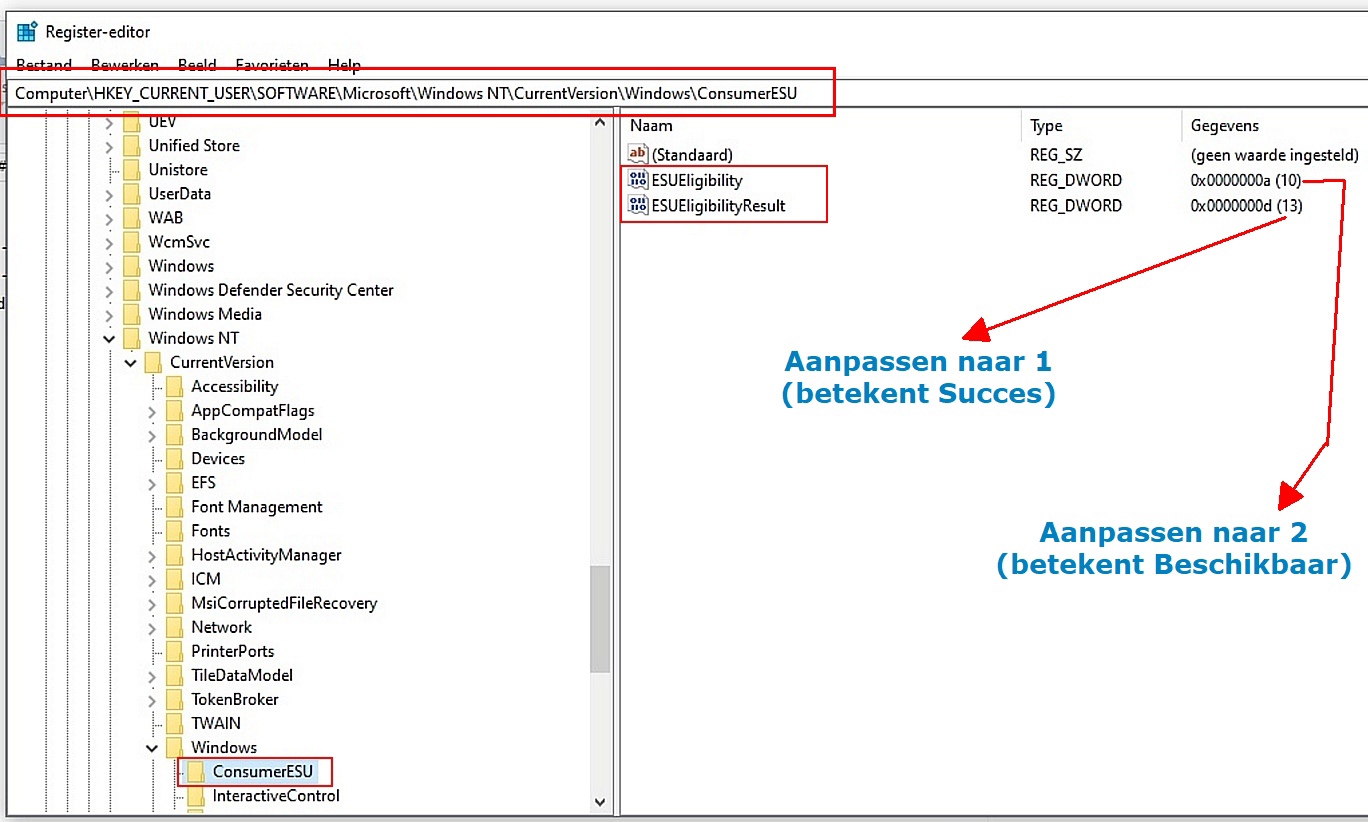Open the Bewerken menu

[x=125, y=65]
